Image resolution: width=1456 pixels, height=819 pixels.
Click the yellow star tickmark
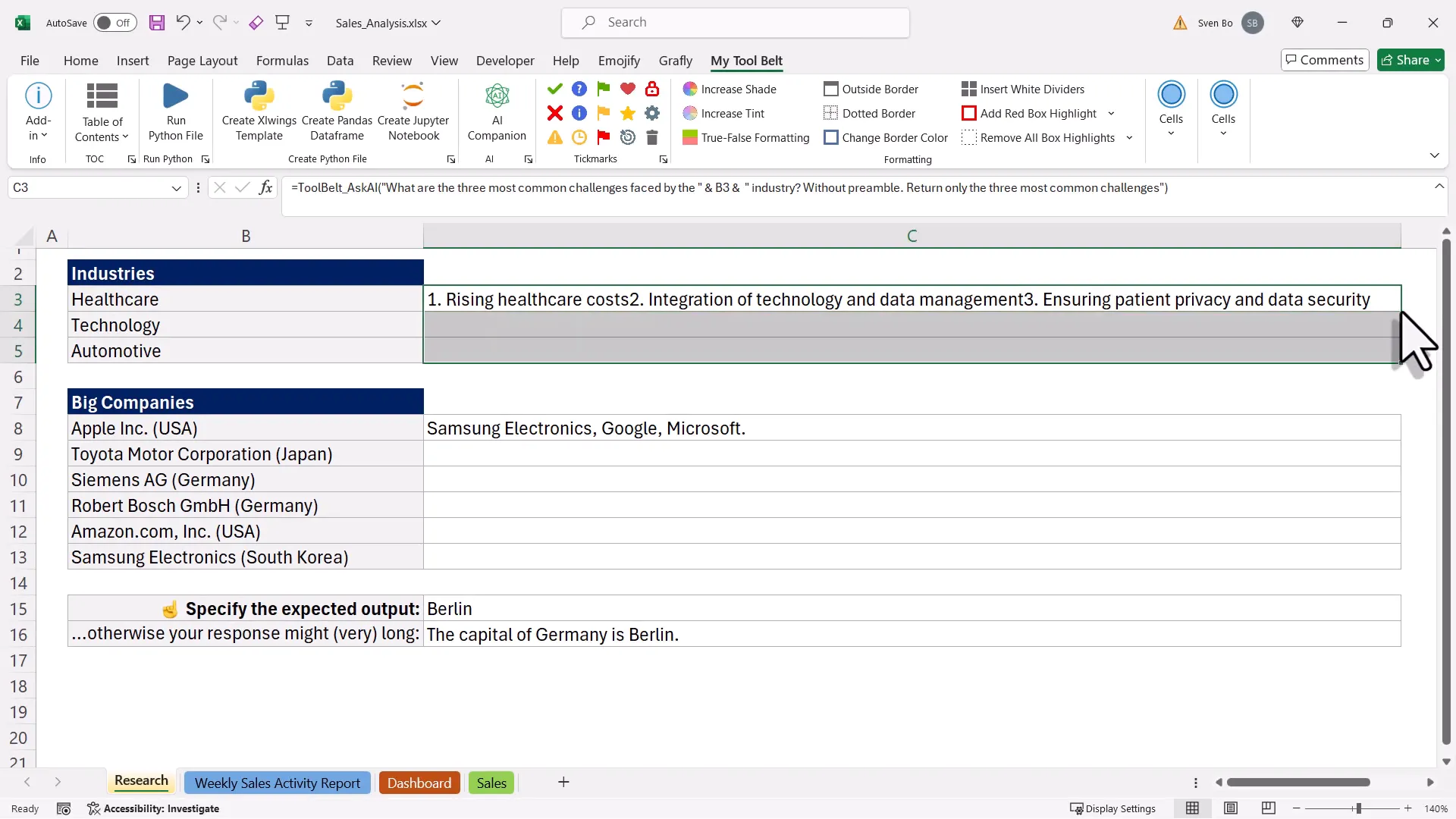click(627, 114)
